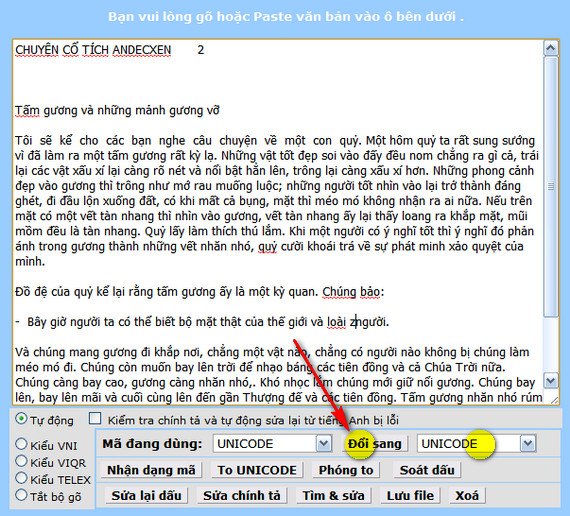Run the Soát dấu check
The image size is (570, 516).
427,470
